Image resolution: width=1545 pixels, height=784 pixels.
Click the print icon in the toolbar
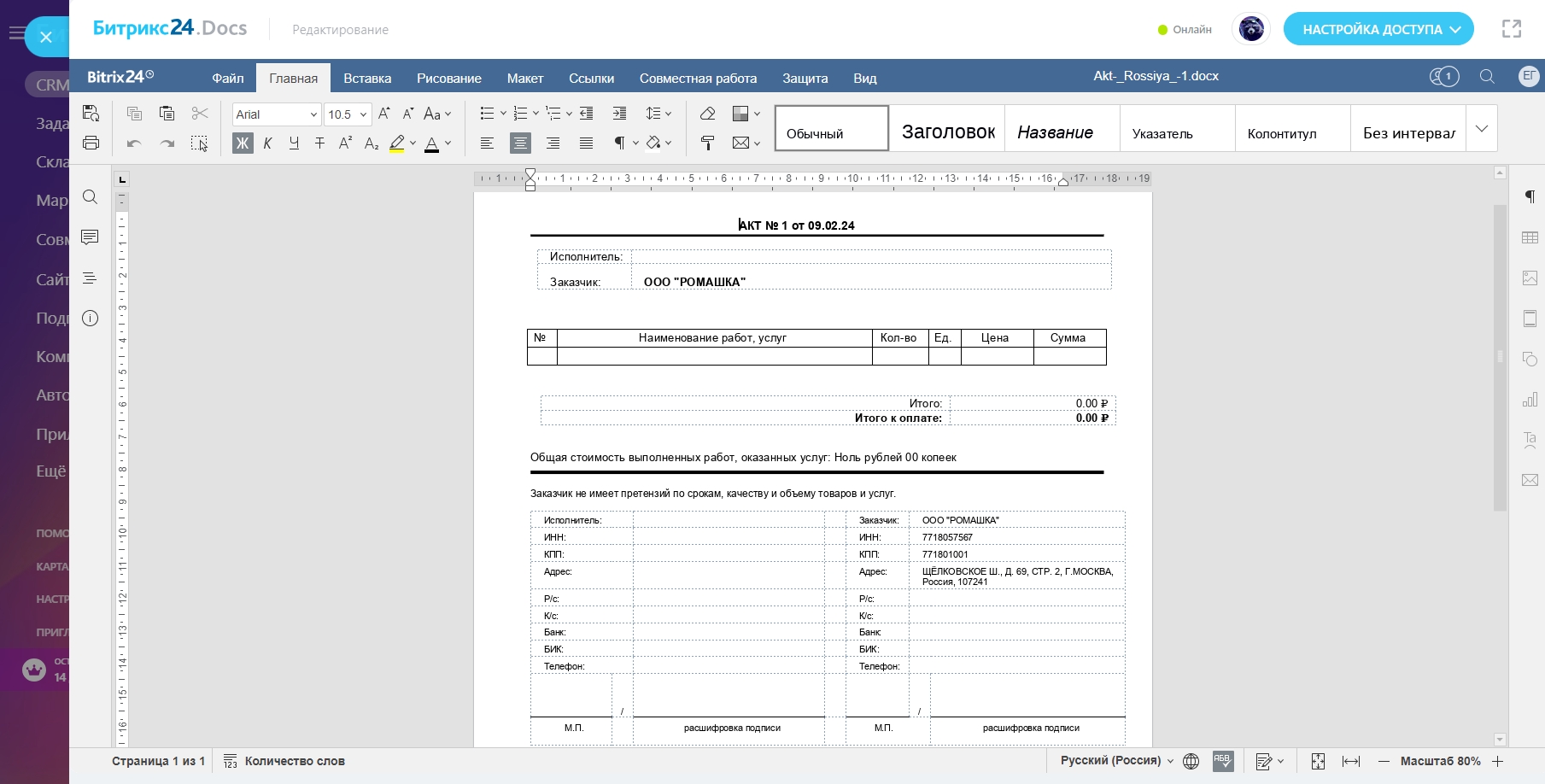[x=91, y=143]
